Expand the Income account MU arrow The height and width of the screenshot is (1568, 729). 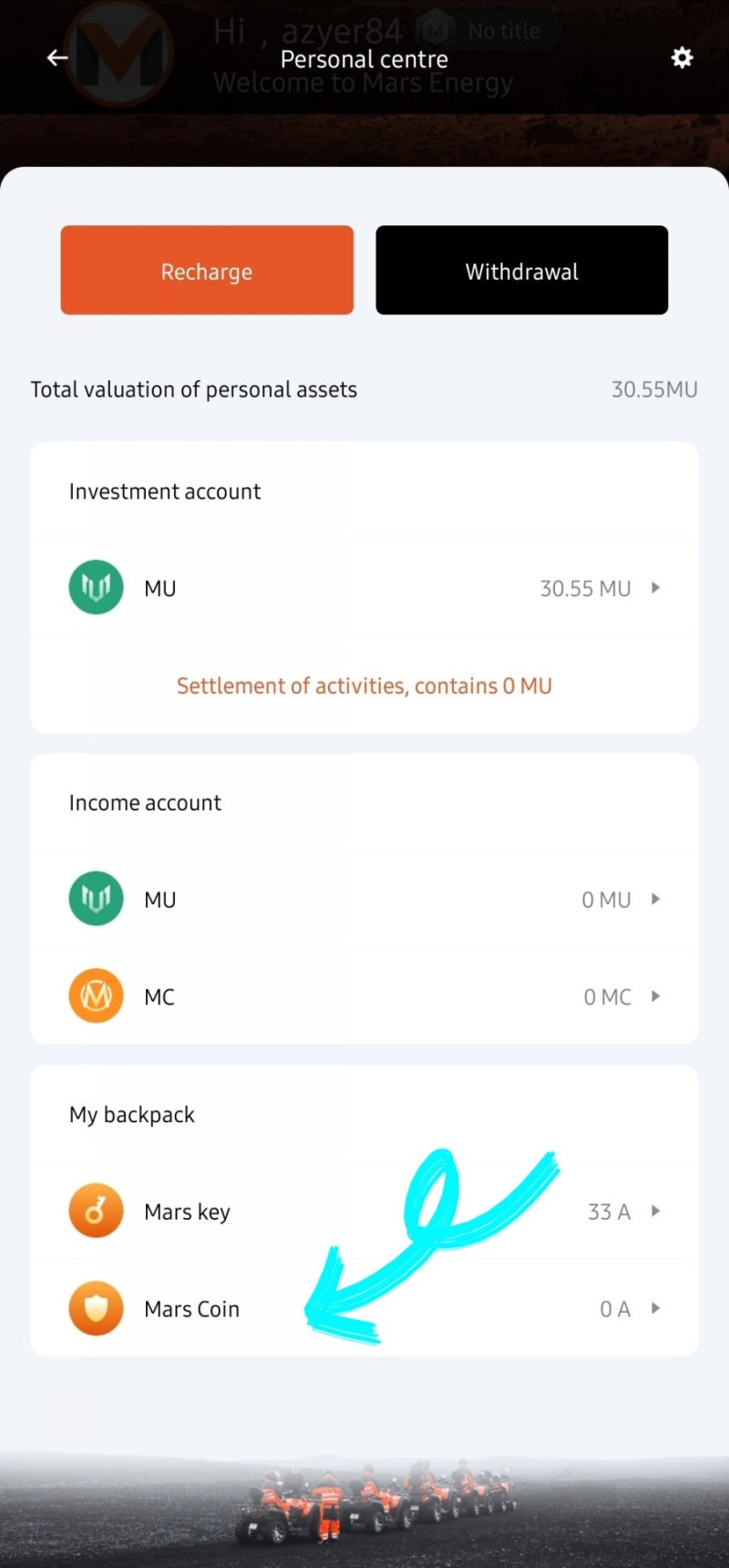(655, 899)
